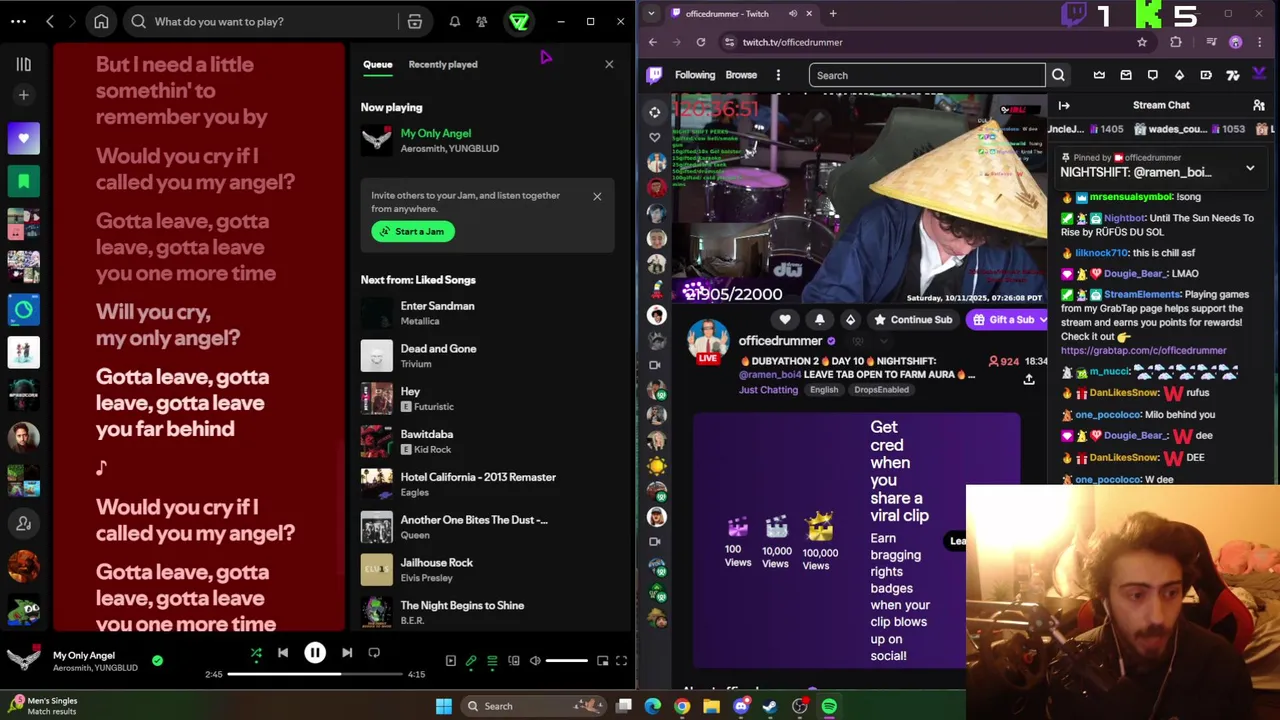Expand Your Library sidebar icon
This screenshot has width=1280, height=720.
23,65
